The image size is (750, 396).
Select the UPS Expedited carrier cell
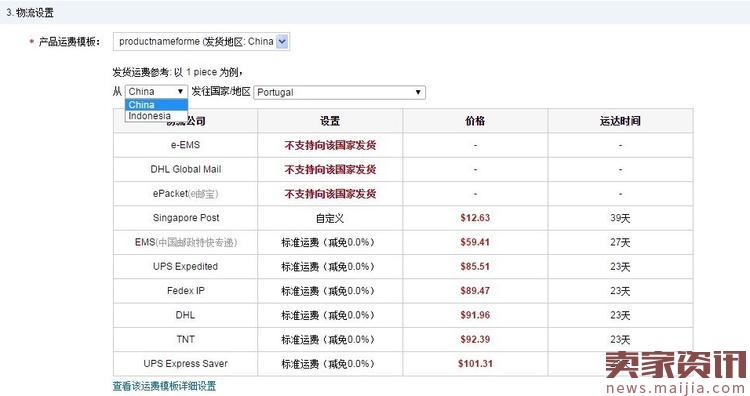186,266
